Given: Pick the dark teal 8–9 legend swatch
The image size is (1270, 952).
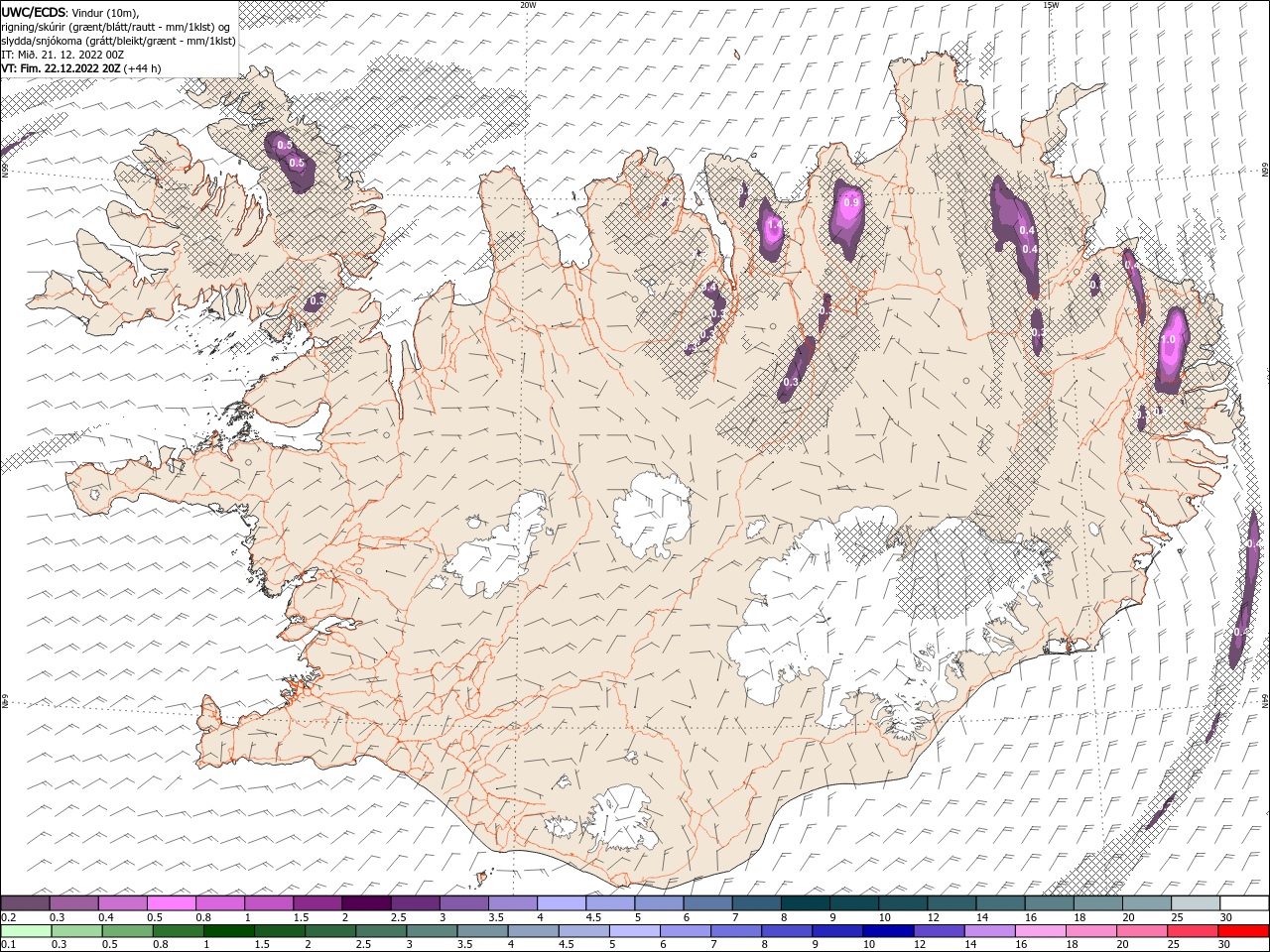Looking at the screenshot, I should 806,902.
